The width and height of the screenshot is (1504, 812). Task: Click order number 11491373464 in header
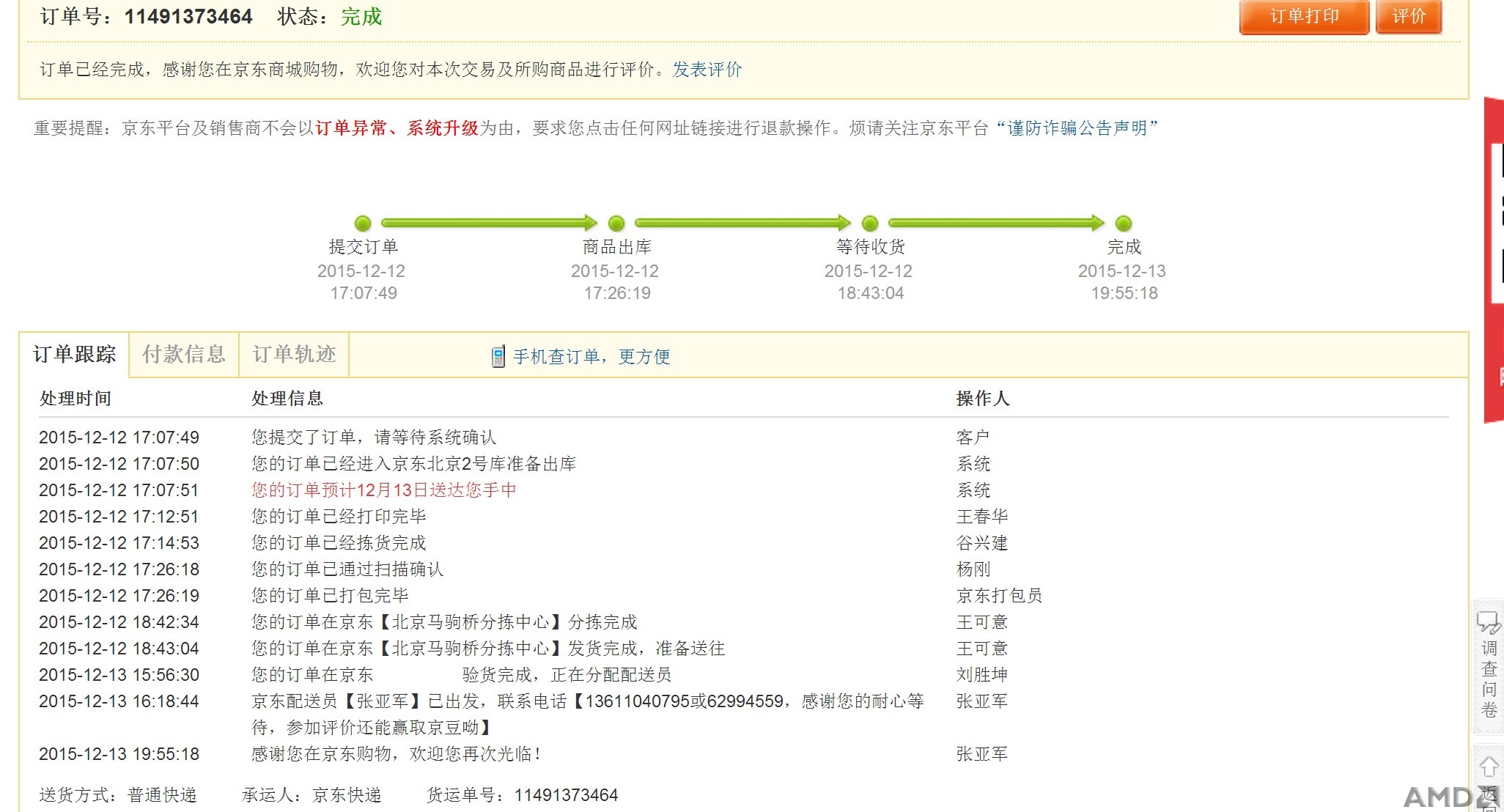188,17
